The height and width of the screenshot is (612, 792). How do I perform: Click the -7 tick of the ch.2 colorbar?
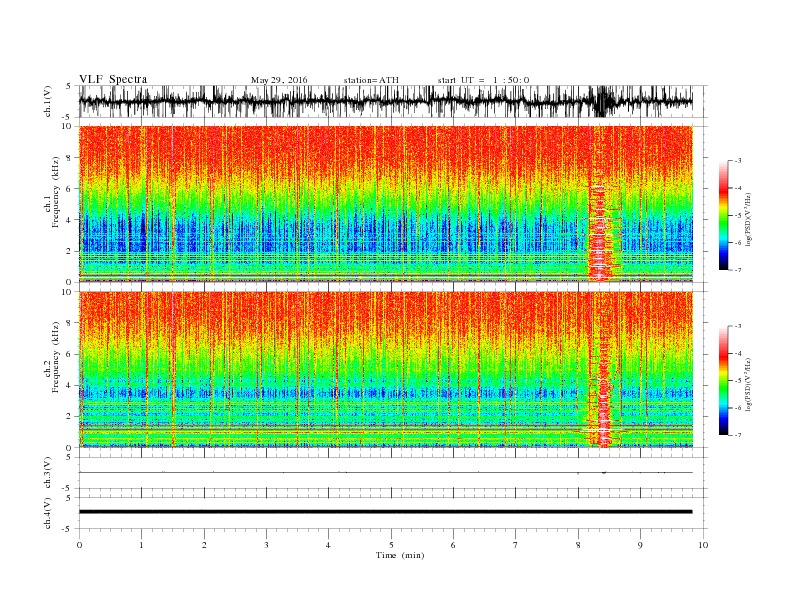(x=737, y=435)
